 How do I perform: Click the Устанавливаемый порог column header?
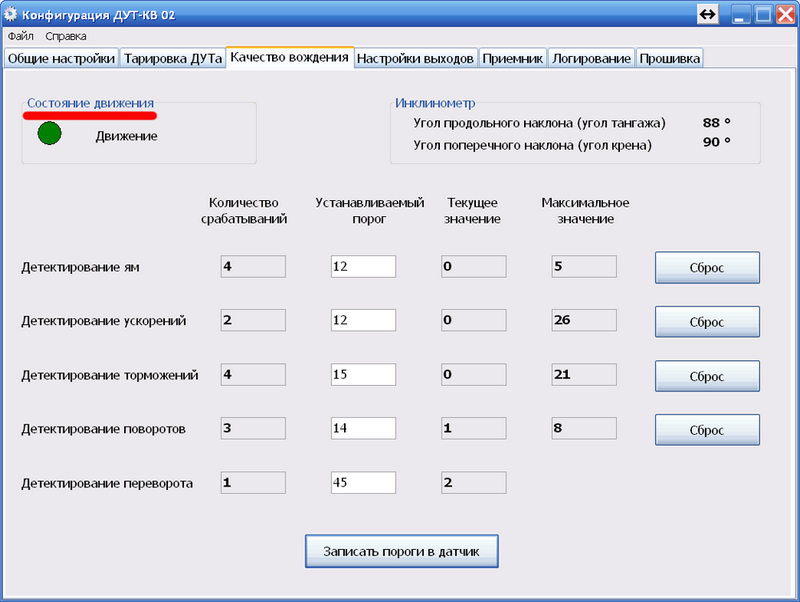(x=369, y=211)
